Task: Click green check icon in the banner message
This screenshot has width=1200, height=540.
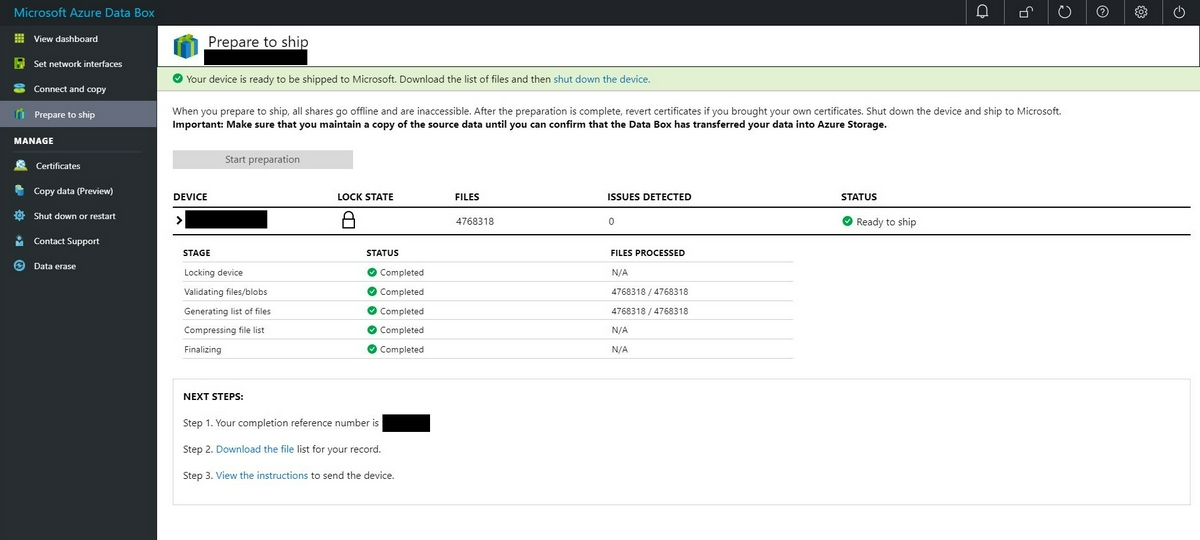Action: (x=178, y=78)
